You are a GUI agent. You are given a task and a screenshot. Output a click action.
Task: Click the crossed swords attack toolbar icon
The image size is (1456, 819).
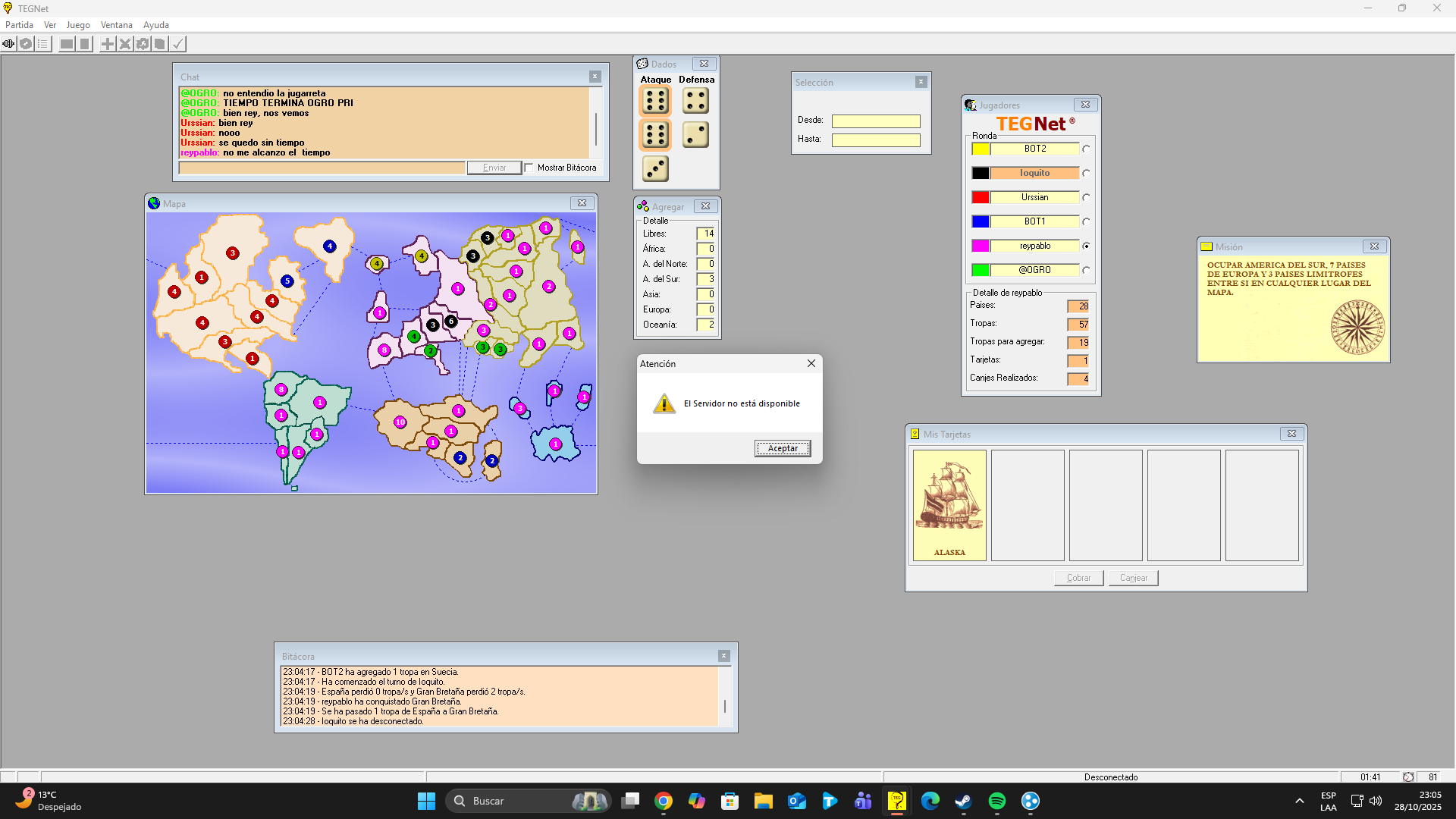point(125,44)
